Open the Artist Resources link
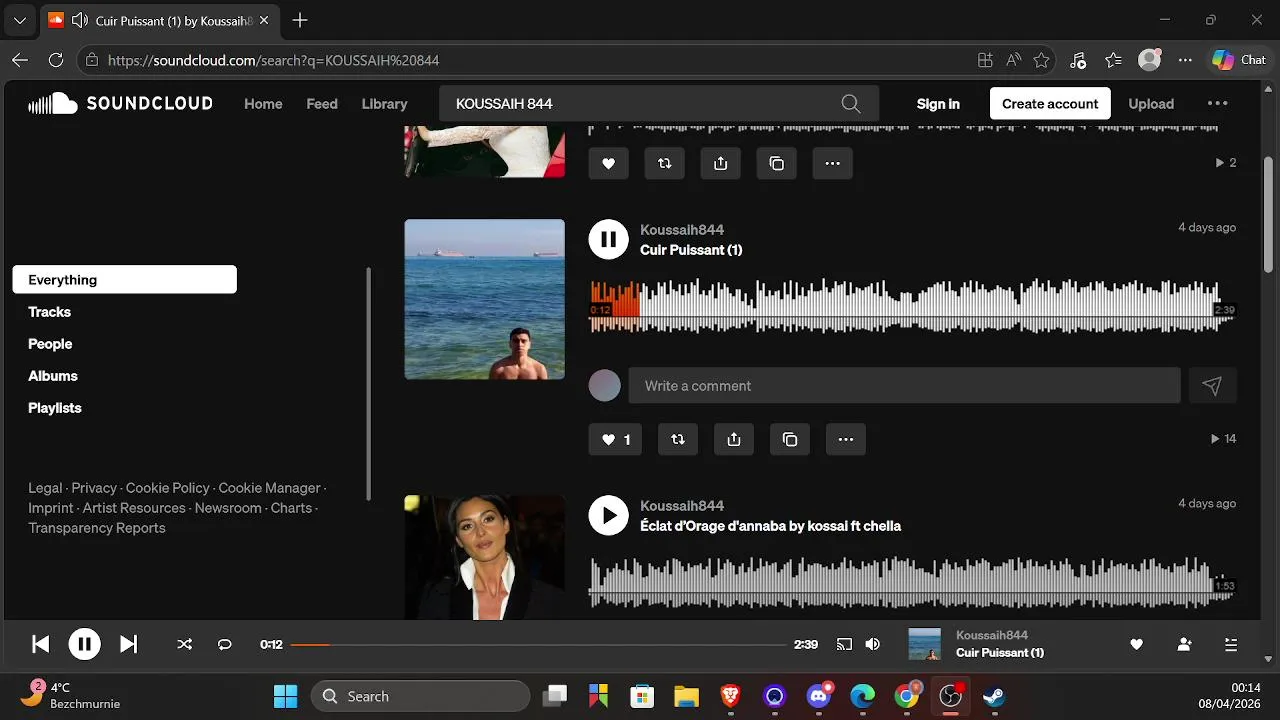 (x=134, y=508)
